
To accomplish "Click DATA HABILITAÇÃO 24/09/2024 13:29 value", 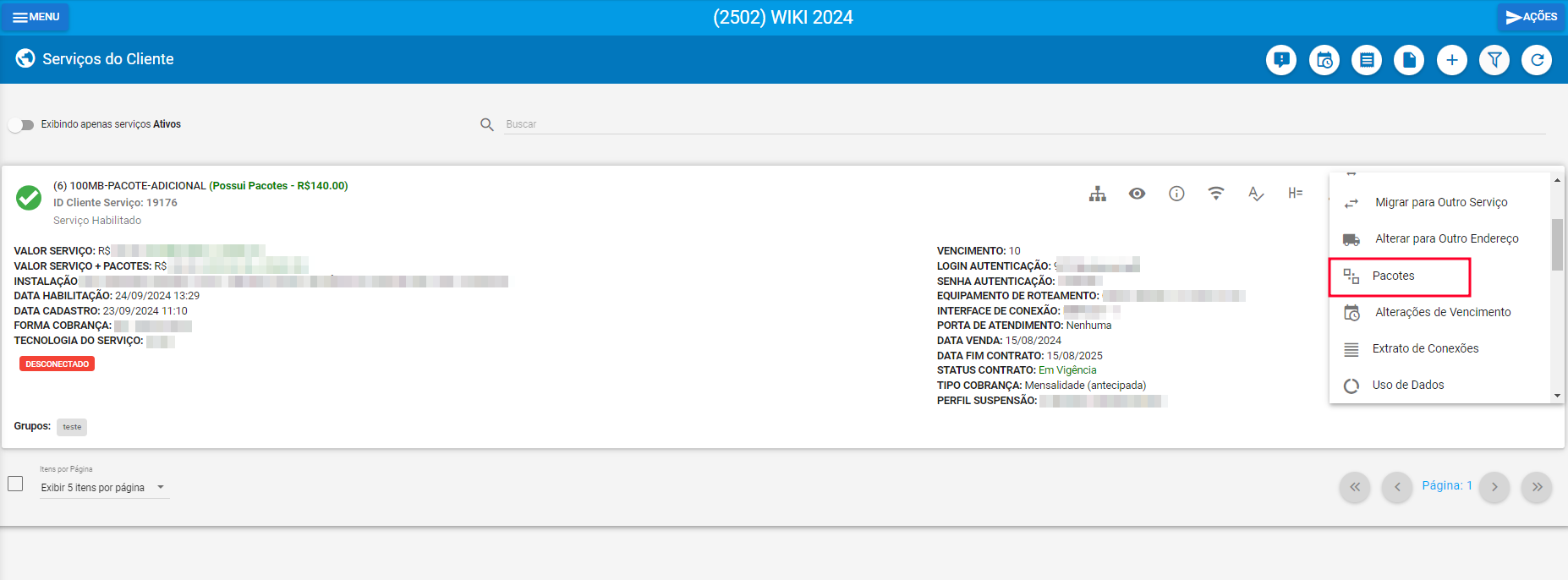I will pos(157,296).
